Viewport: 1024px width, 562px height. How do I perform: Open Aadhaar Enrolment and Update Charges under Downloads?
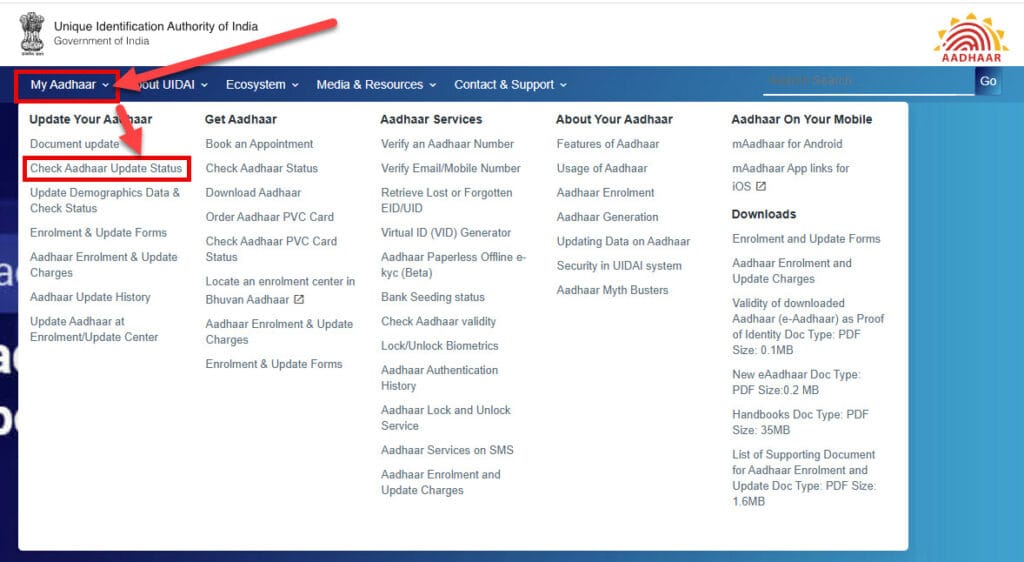792,271
